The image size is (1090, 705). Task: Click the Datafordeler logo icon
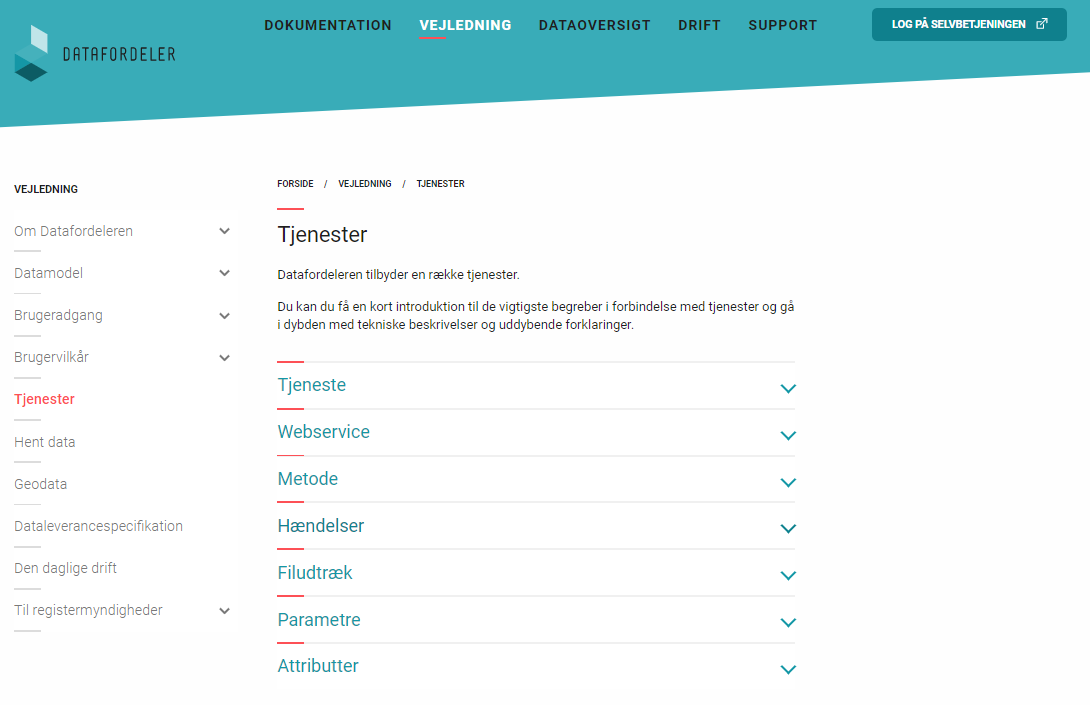coord(32,54)
